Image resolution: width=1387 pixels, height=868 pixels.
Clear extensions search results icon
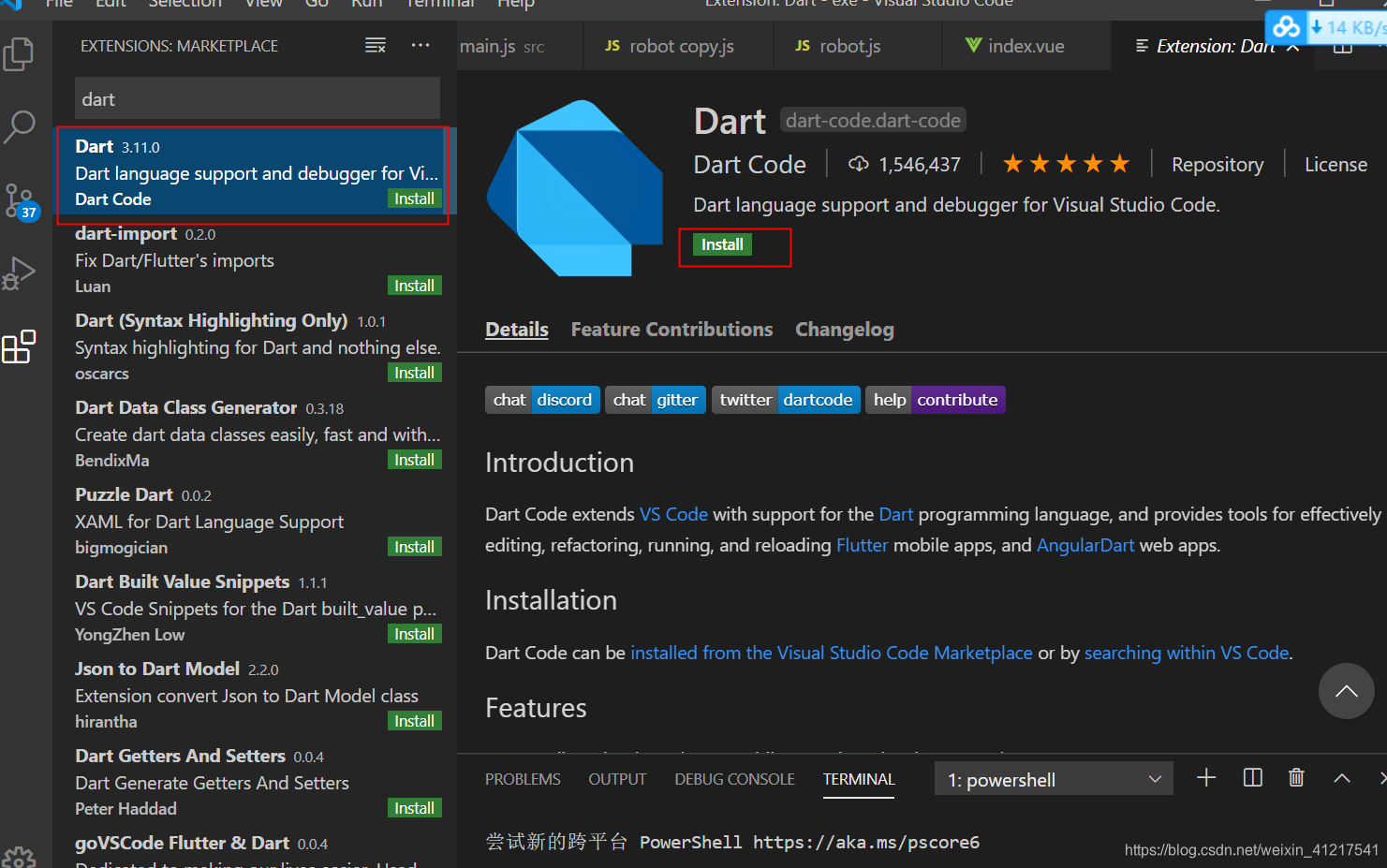pos(376,46)
